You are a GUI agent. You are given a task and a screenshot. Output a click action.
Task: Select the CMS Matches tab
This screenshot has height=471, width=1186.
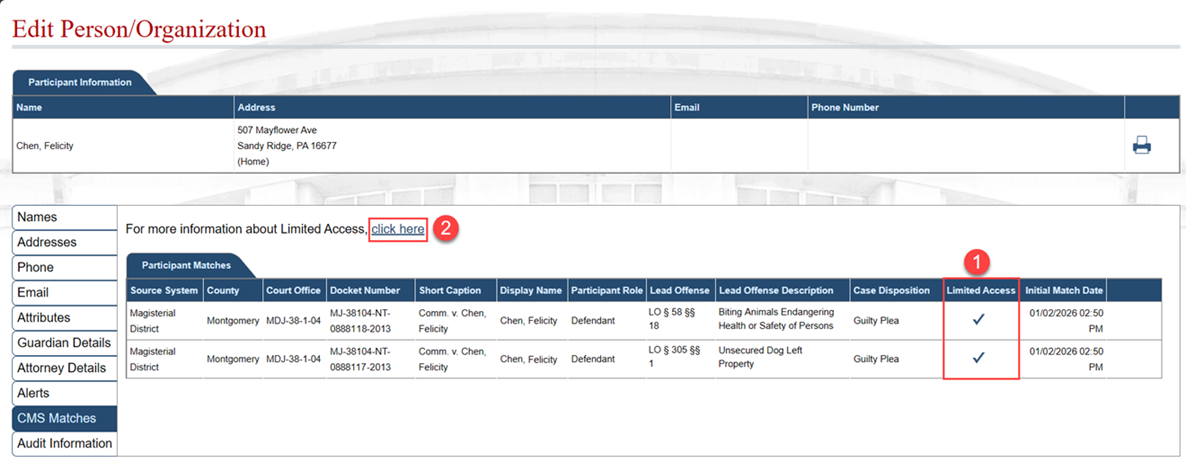(x=57, y=418)
